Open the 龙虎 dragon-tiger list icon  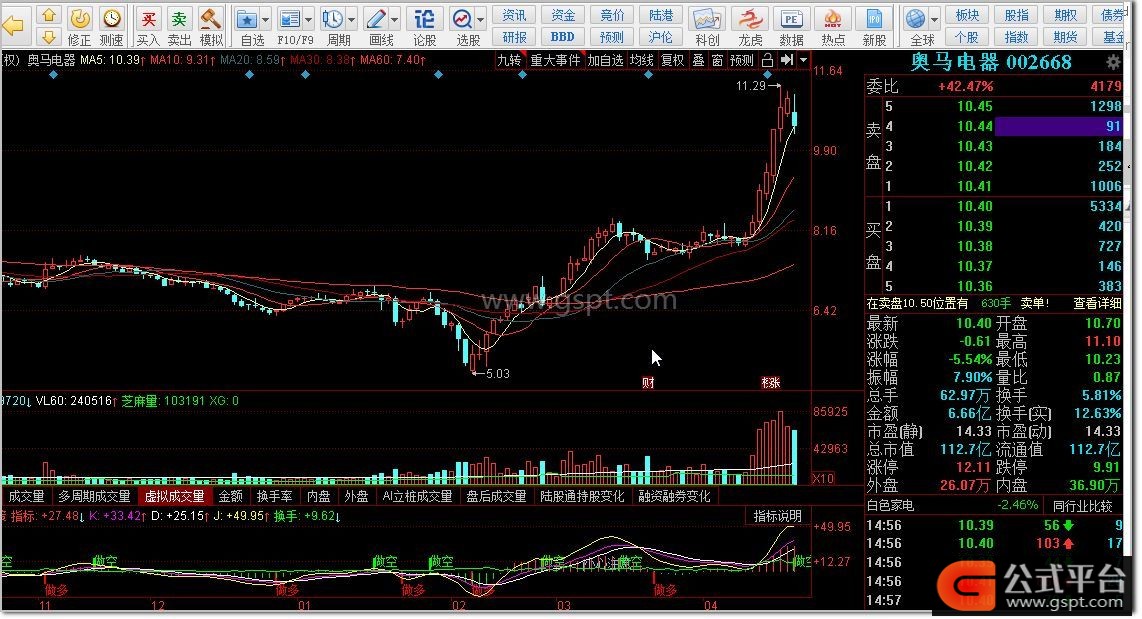pyautogui.click(x=750, y=25)
